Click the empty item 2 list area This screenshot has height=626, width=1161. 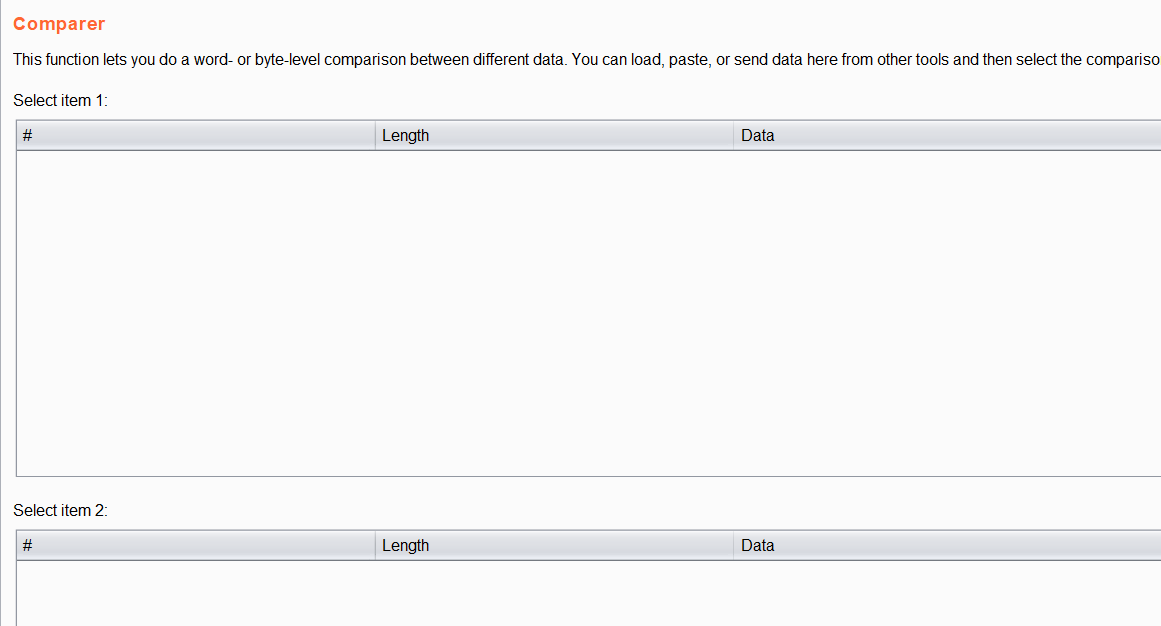tap(589, 593)
